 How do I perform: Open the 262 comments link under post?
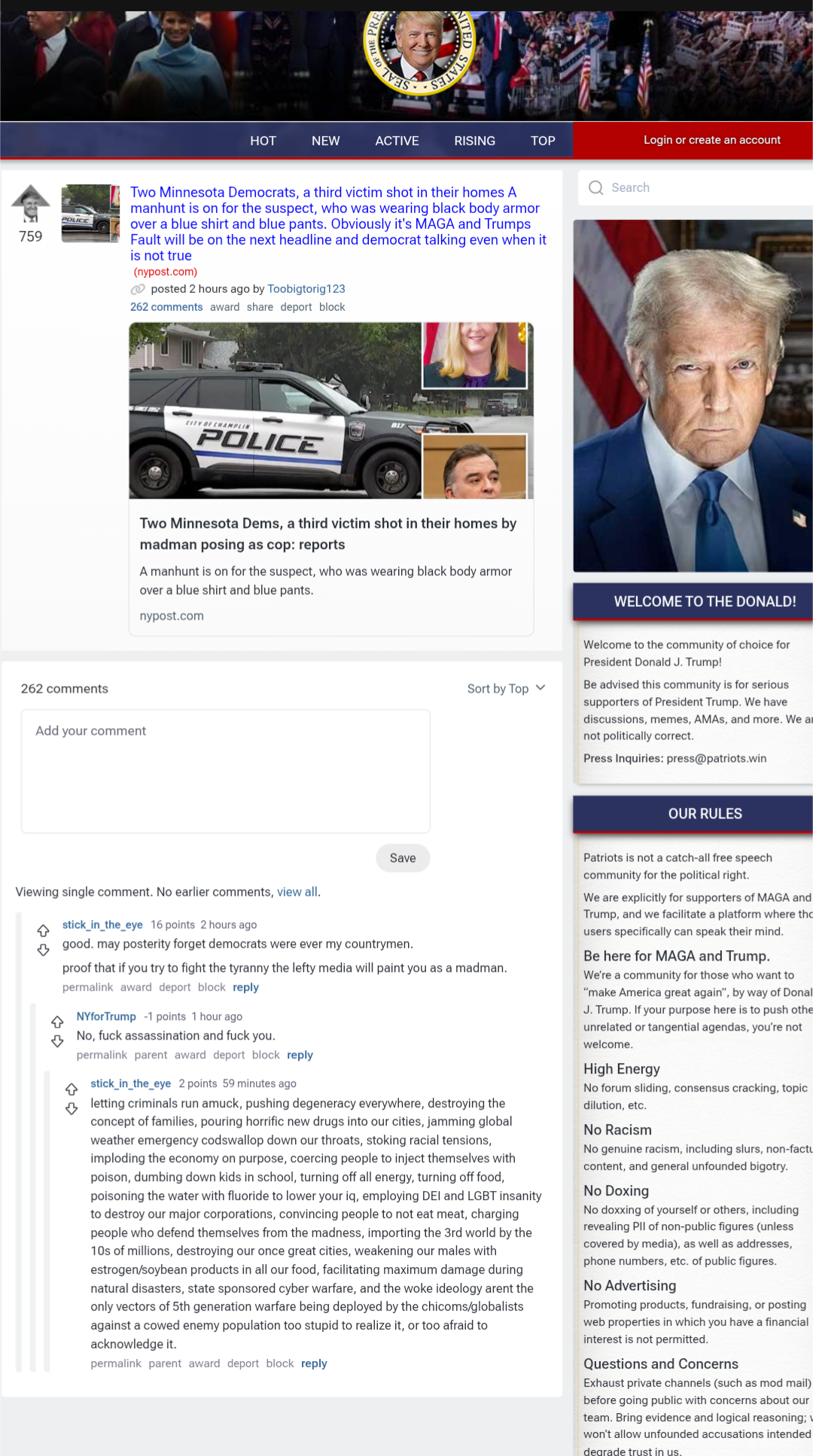point(166,307)
